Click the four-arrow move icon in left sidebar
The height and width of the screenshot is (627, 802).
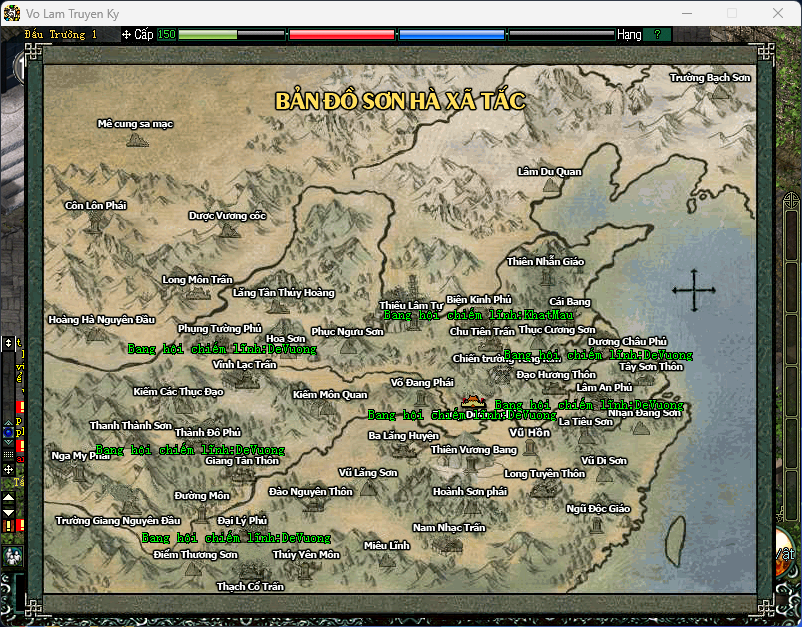click(x=8, y=469)
